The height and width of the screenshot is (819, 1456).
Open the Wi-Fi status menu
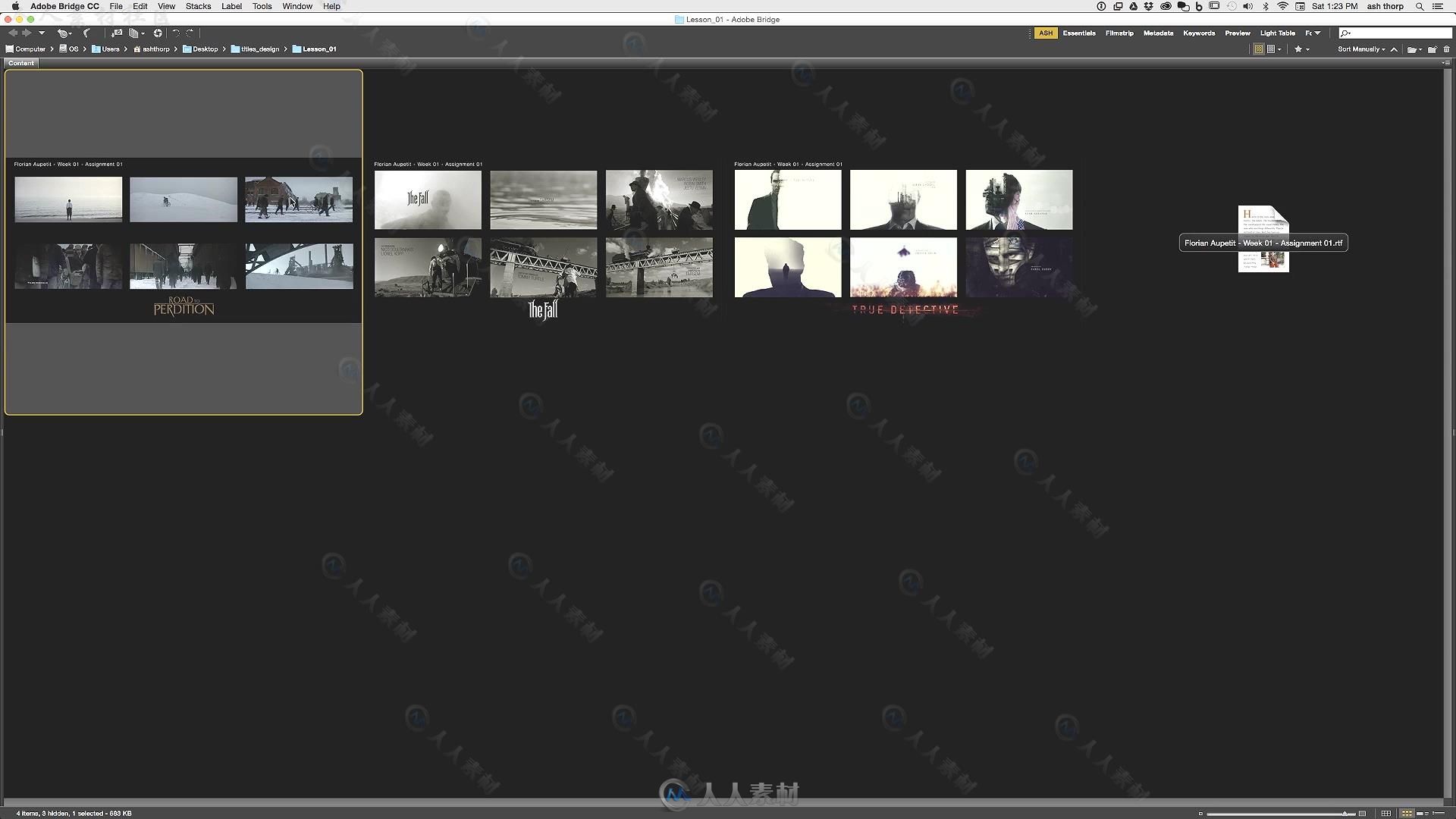[x=1282, y=6]
